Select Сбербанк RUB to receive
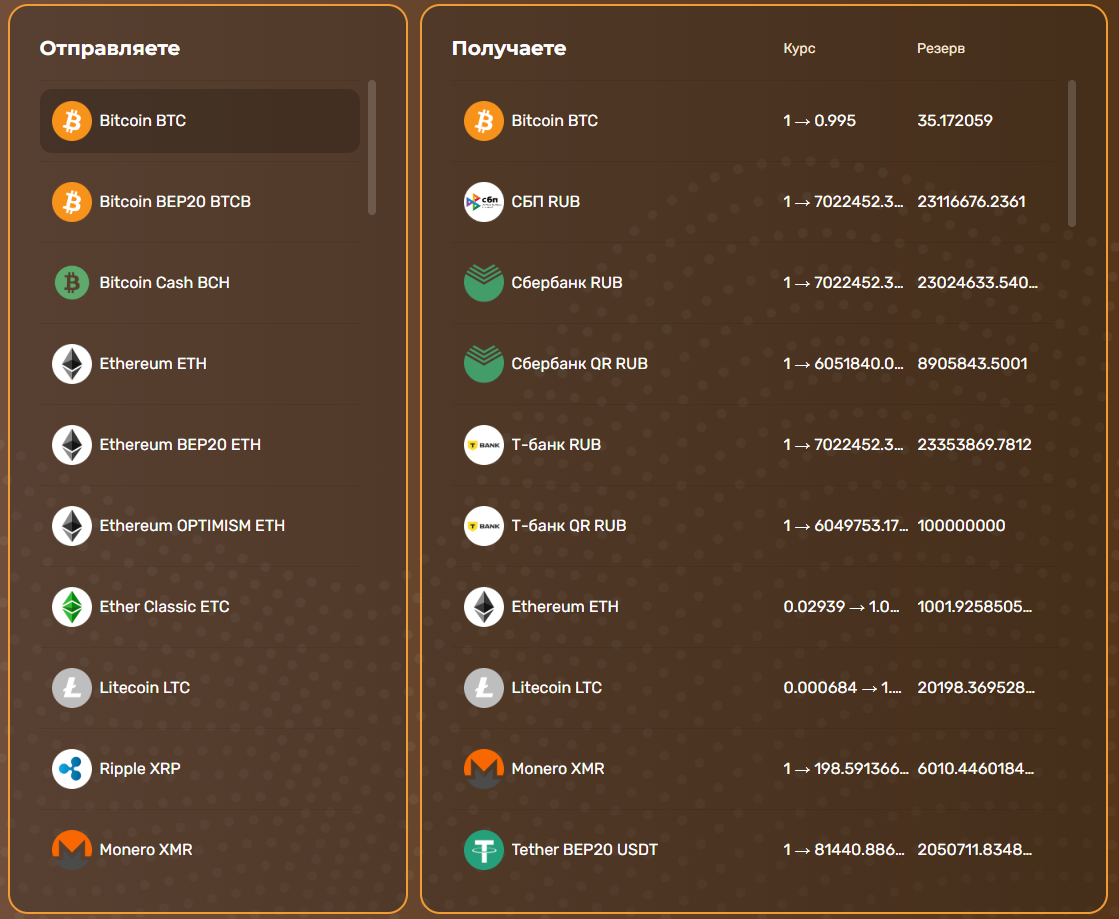1119x919 pixels. click(x=754, y=283)
